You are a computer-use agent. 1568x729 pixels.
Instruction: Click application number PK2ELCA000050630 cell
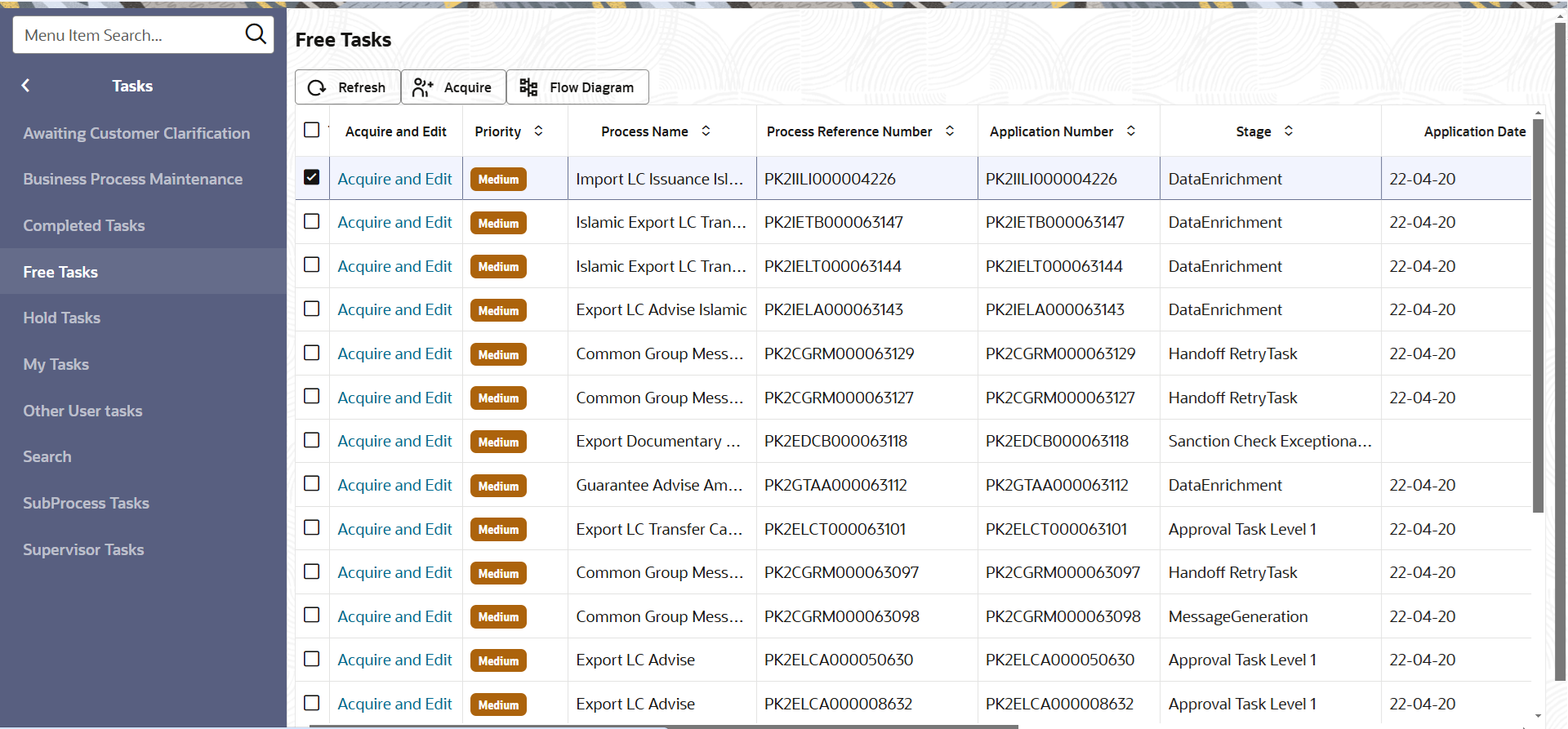pos(1059,660)
